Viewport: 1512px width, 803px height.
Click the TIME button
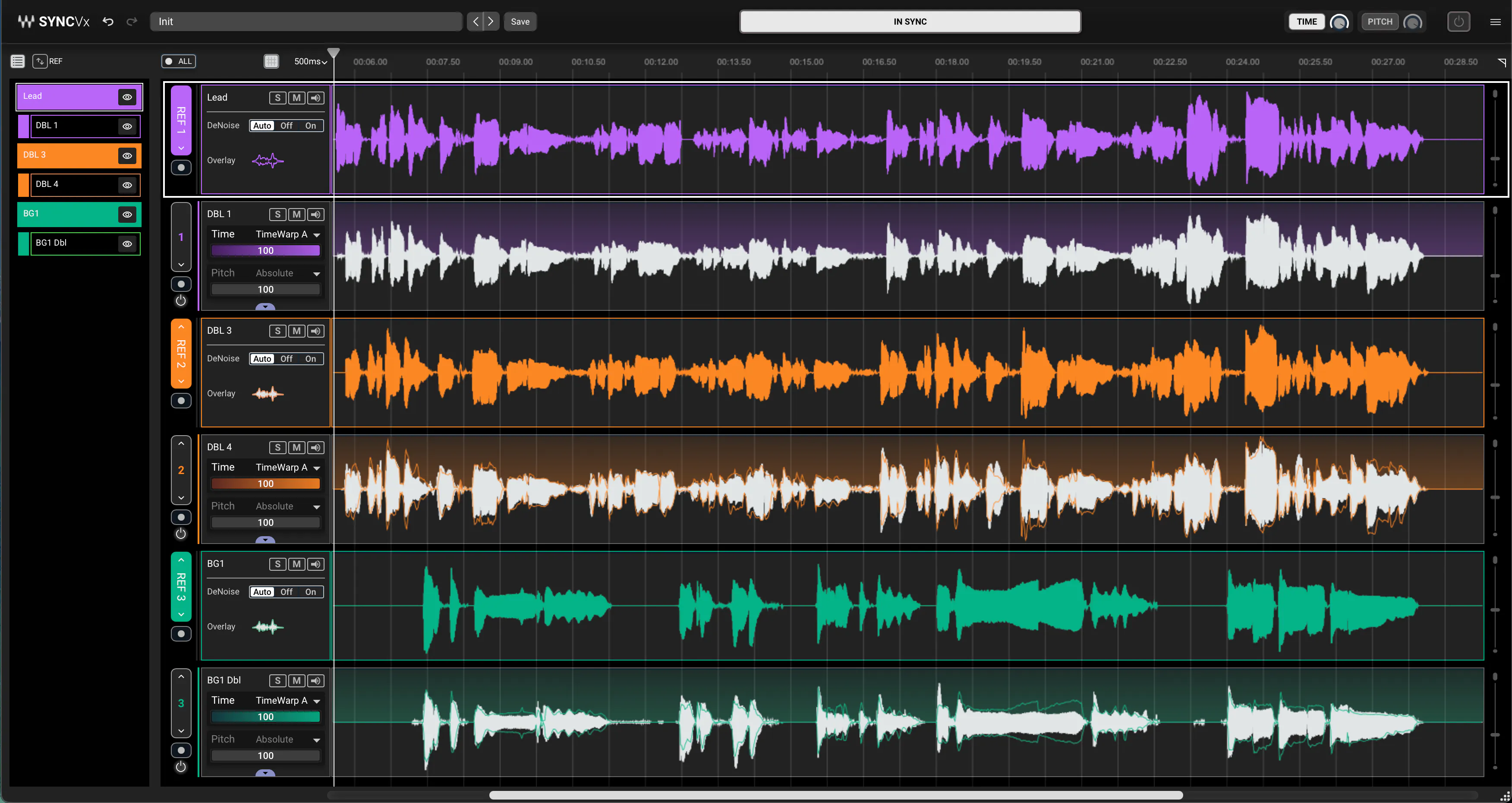1307,22
